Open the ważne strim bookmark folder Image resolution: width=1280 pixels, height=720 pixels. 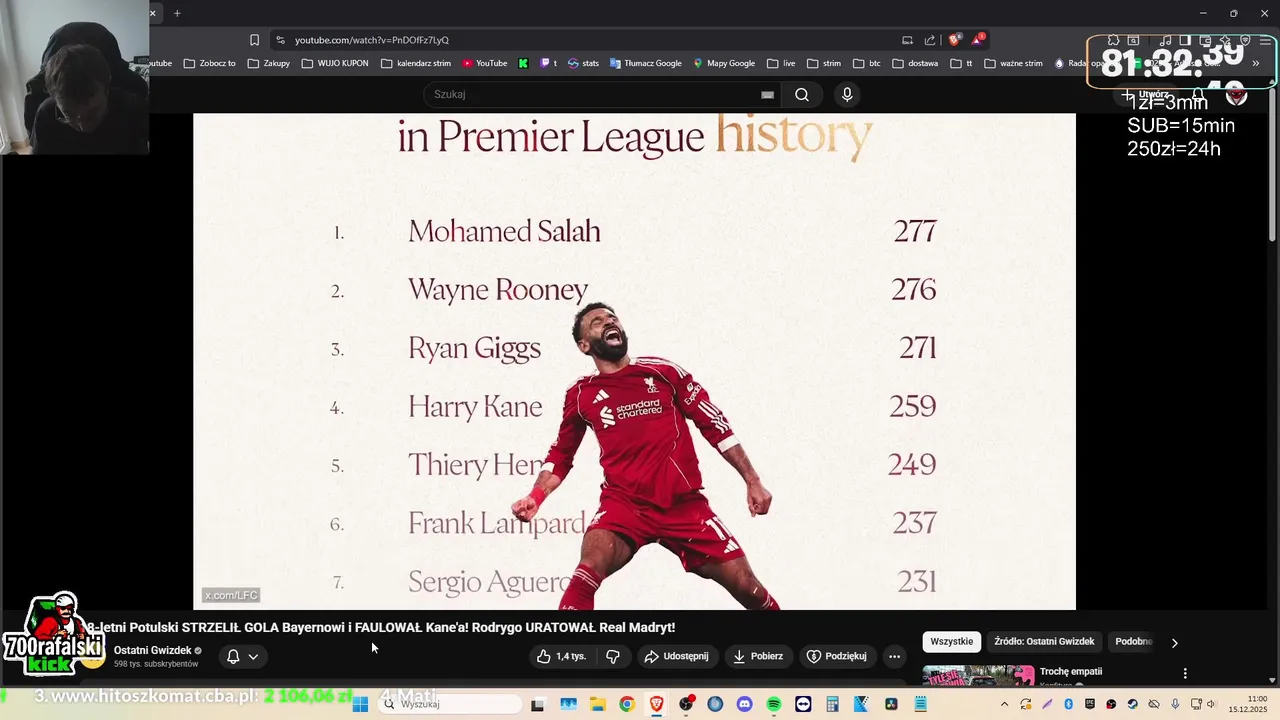(x=1013, y=63)
